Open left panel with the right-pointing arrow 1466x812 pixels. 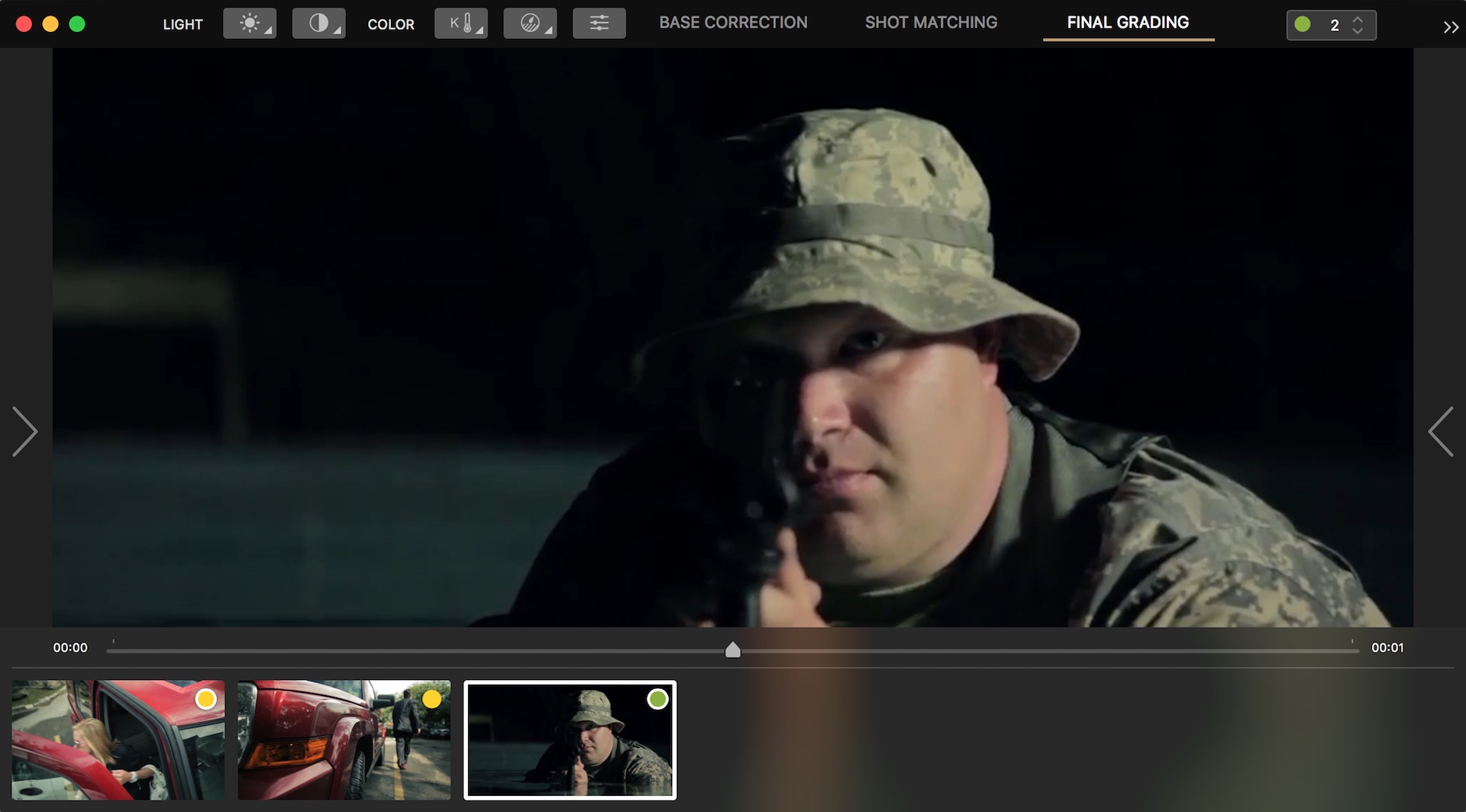(x=25, y=431)
